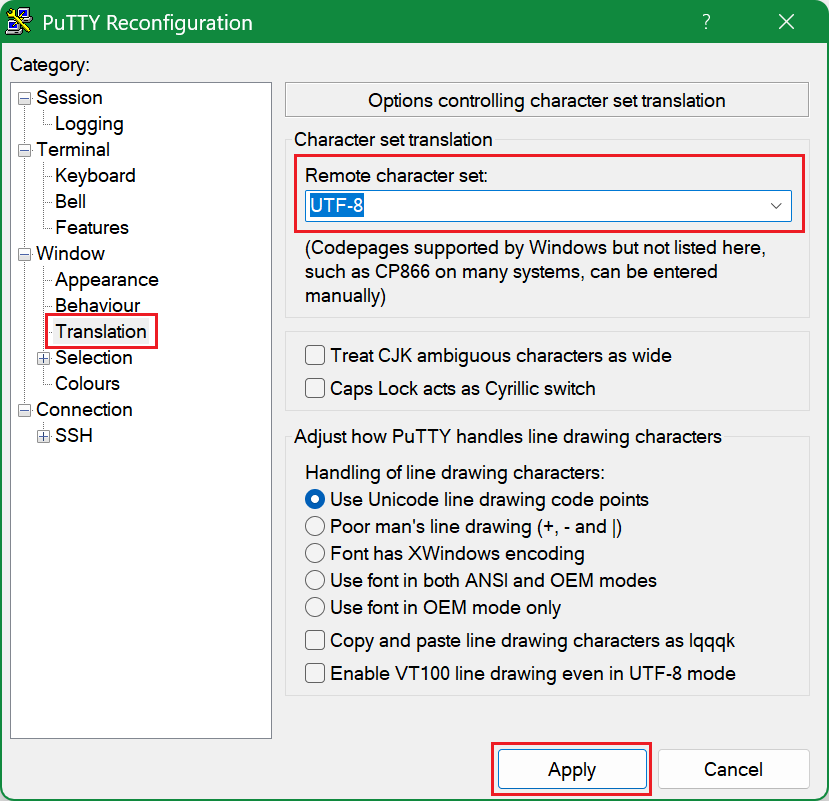Select Terminal category

73,150
